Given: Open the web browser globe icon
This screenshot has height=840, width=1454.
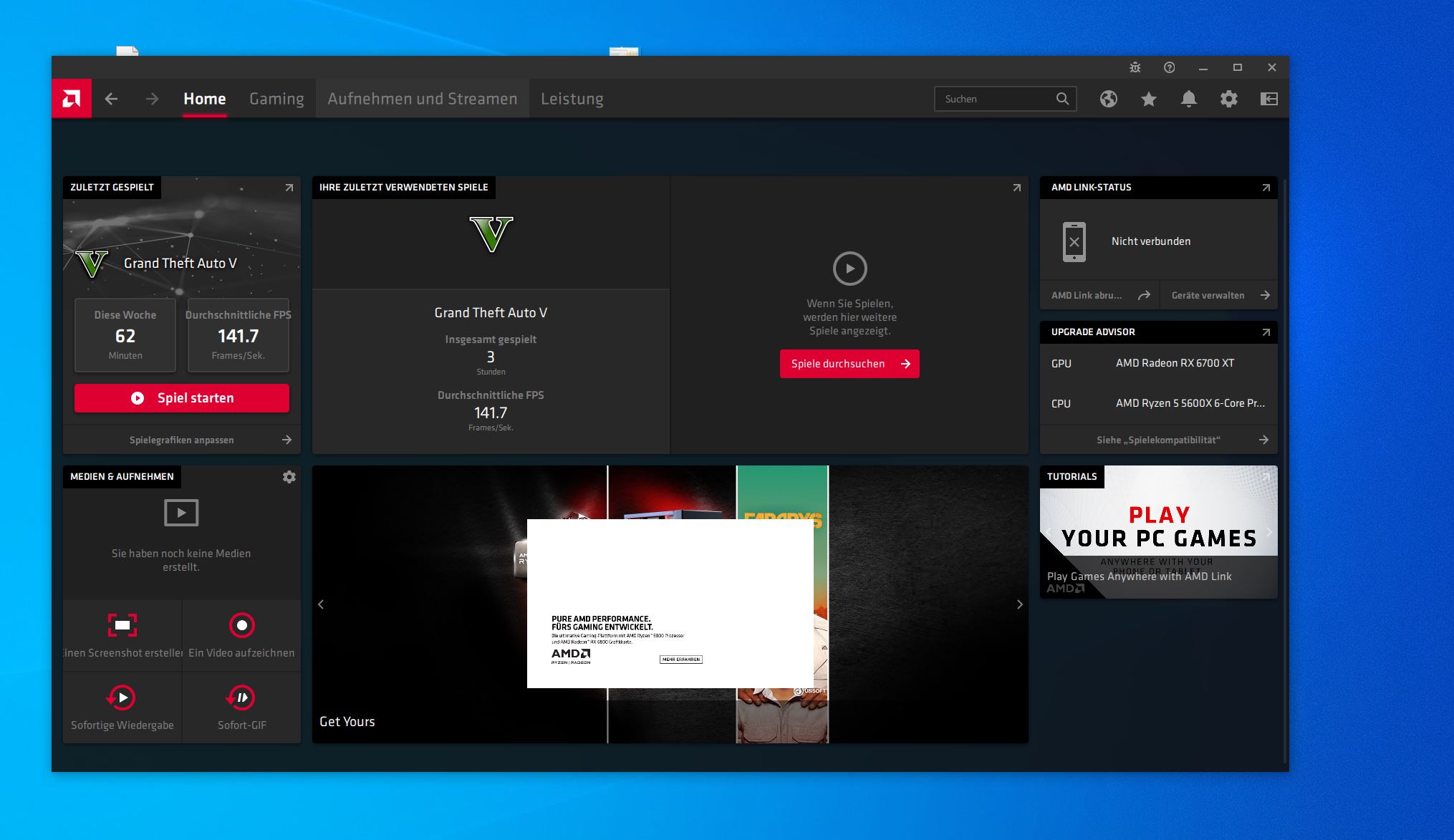Looking at the screenshot, I should 1108,99.
